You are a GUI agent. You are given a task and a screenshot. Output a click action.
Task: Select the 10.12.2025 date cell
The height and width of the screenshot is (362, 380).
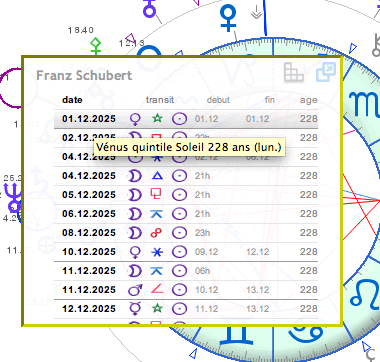89,252
